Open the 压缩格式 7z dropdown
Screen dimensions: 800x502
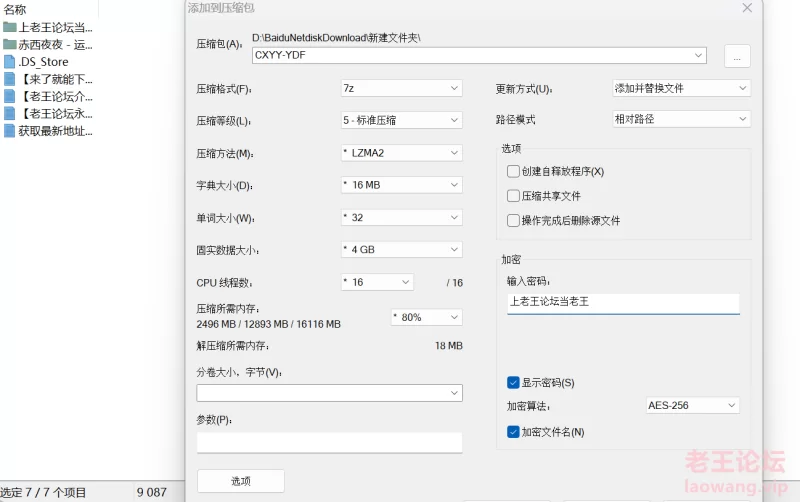point(401,88)
